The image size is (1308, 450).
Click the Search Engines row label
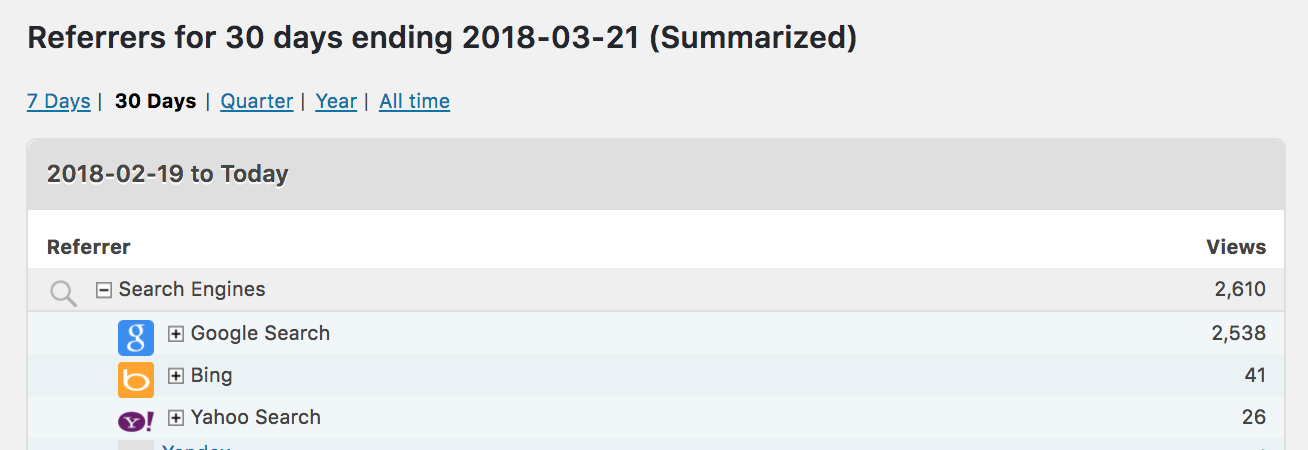pos(192,290)
